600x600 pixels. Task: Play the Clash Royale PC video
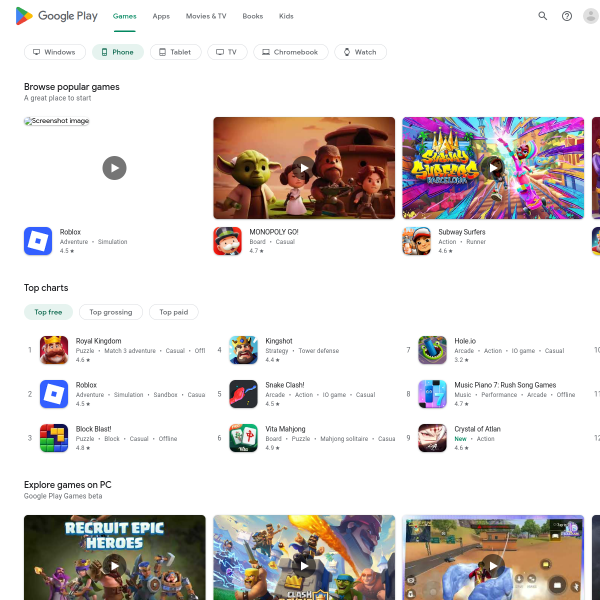[x=304, y=566]
